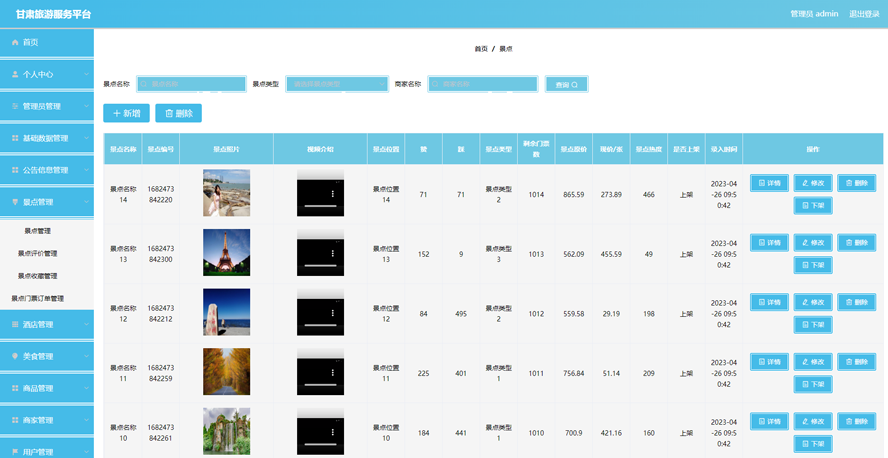Collapse the 景点管理 menu chevron
Image resolution: width=888 pixels, height=458 pixels.
point(86,202)
